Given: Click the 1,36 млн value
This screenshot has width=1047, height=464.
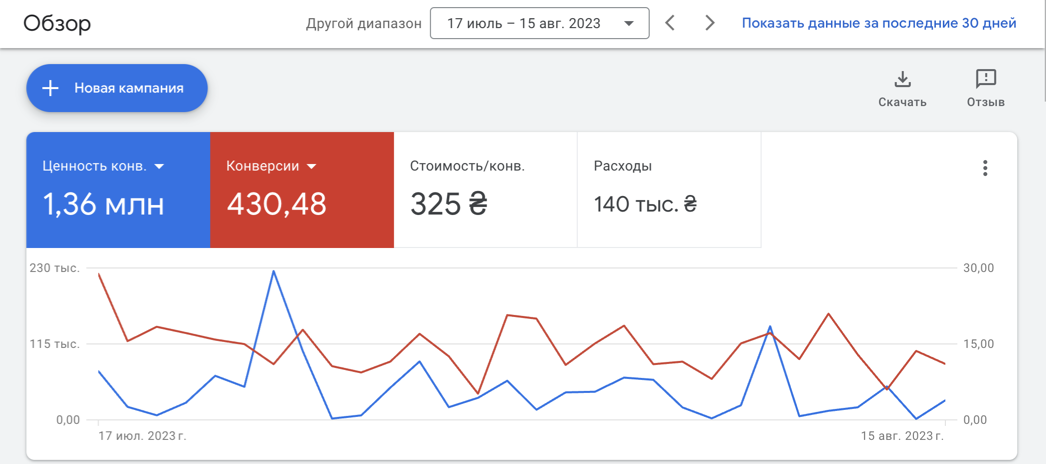Looking at the screenshot, I should (103, 204).
